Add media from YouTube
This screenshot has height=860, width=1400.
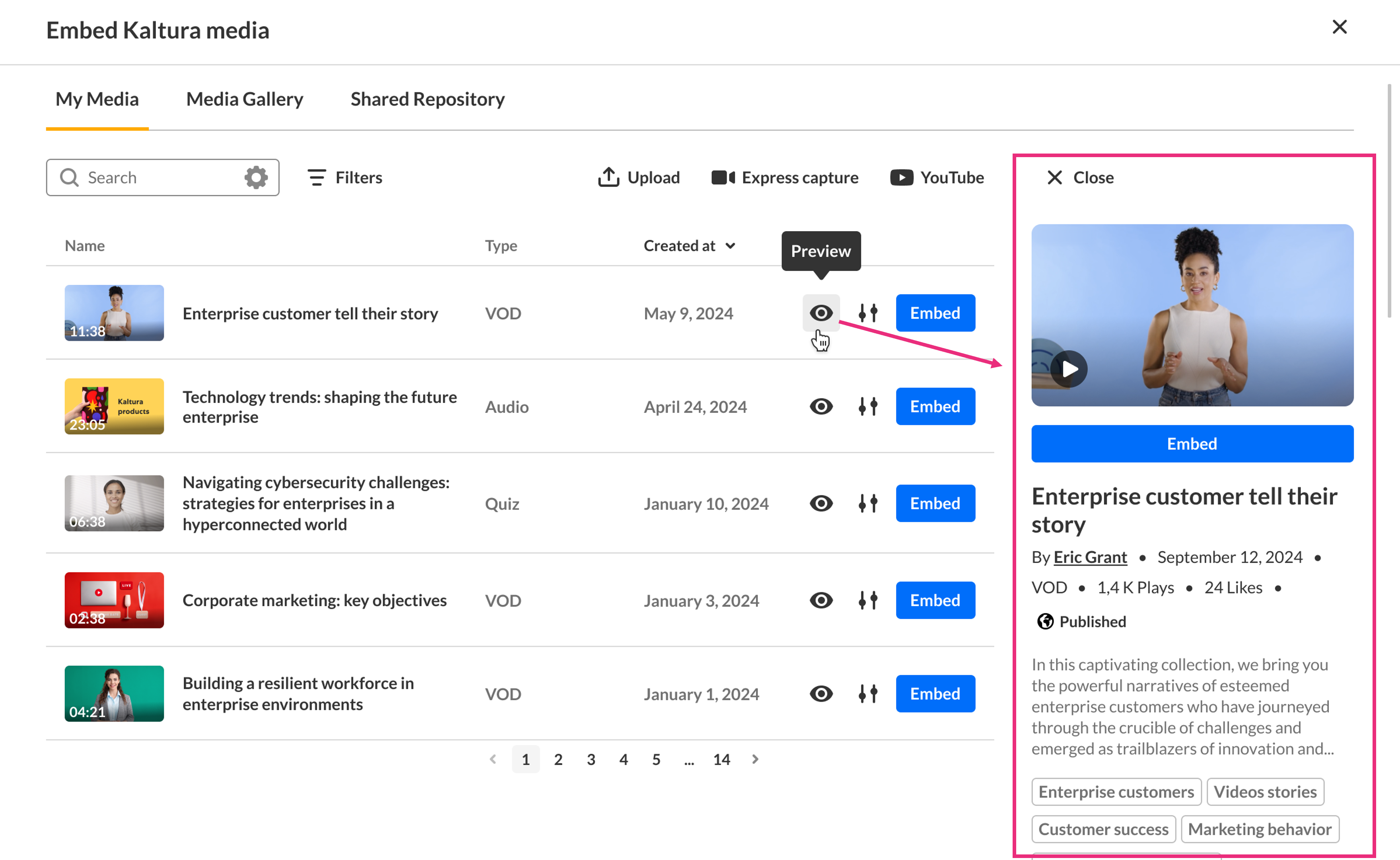click(937, 177)
